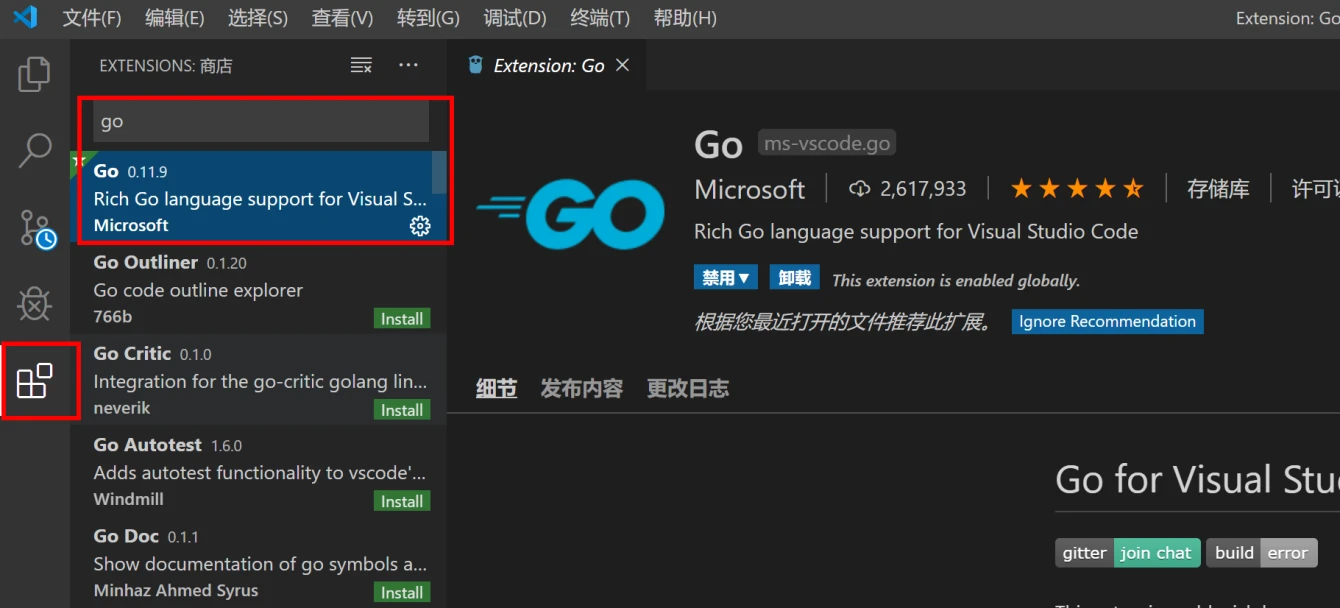Screen dimensions: 1340x608
Task: Open the Source Control view
Action: 35,228
